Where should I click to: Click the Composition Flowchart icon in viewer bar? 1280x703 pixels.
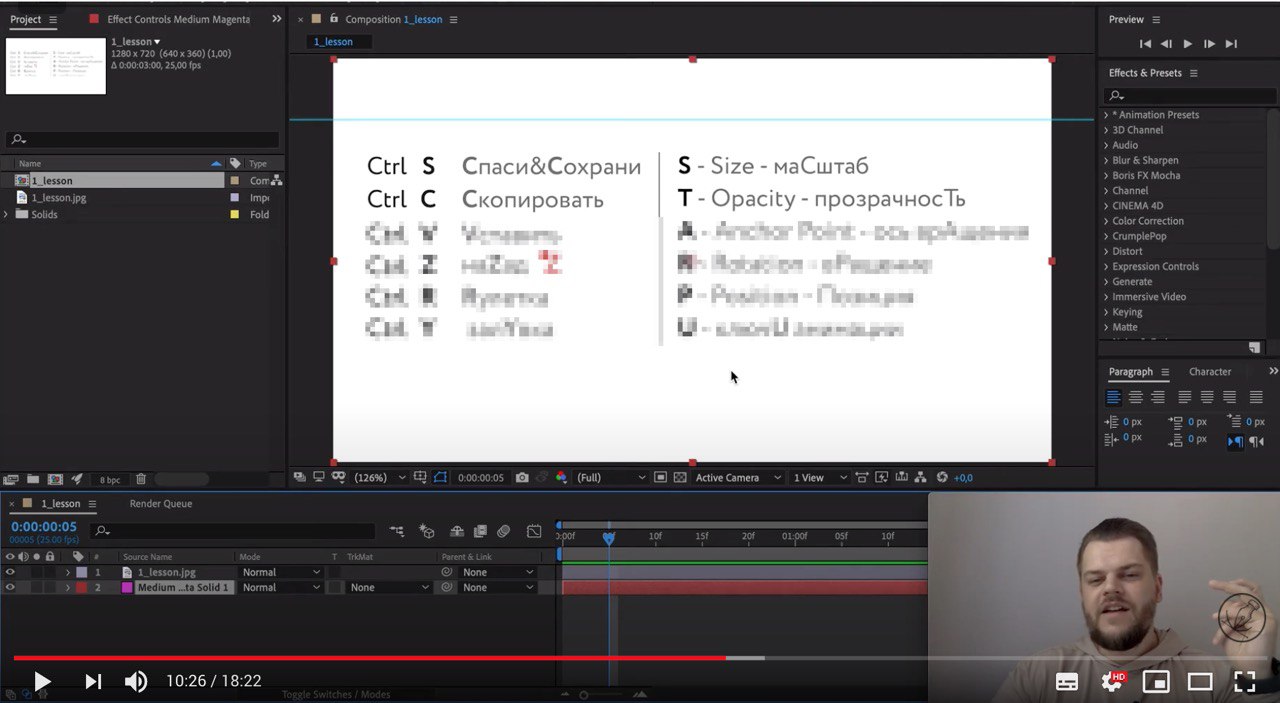pos(920,478)
